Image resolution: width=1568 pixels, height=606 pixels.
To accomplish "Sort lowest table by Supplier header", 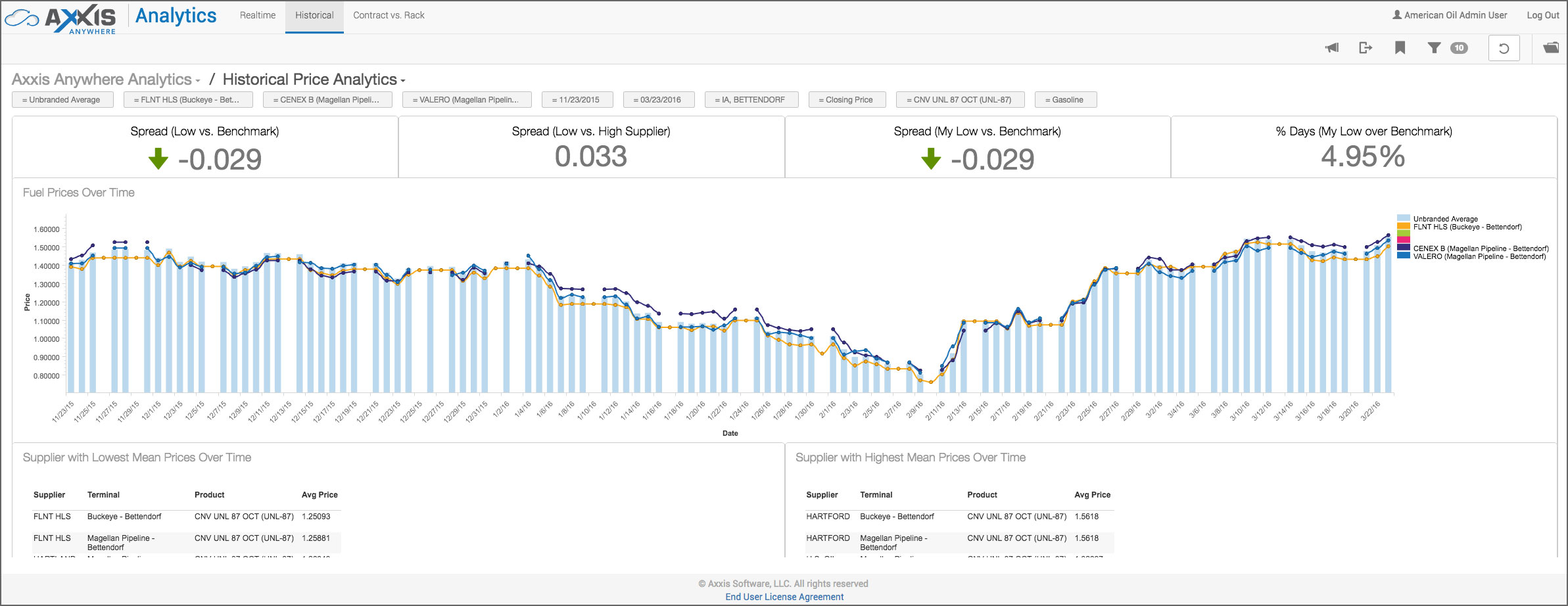I will pyautogui.click(x=49, y=495).
